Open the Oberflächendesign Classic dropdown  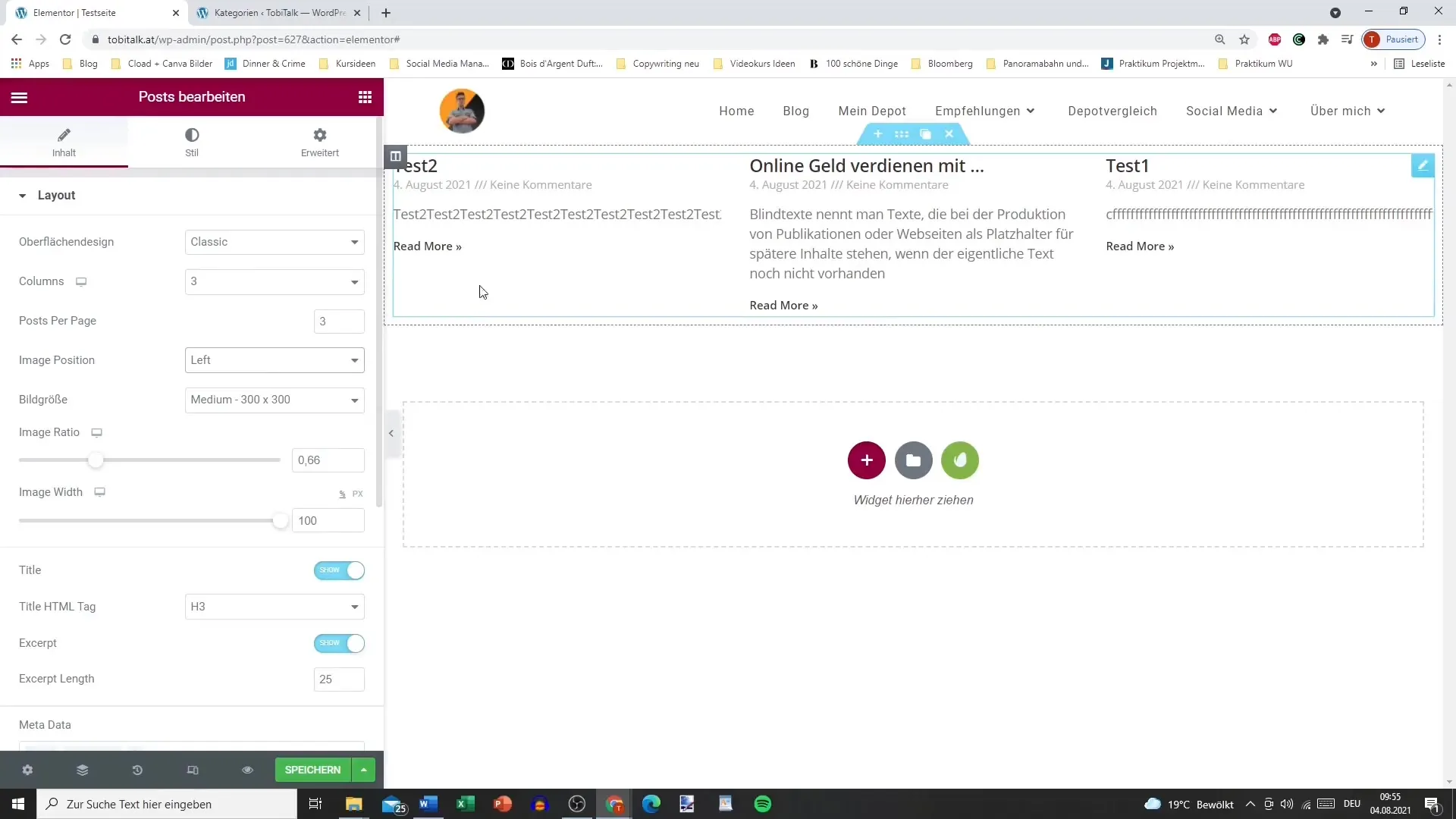(x=275, y=242)
